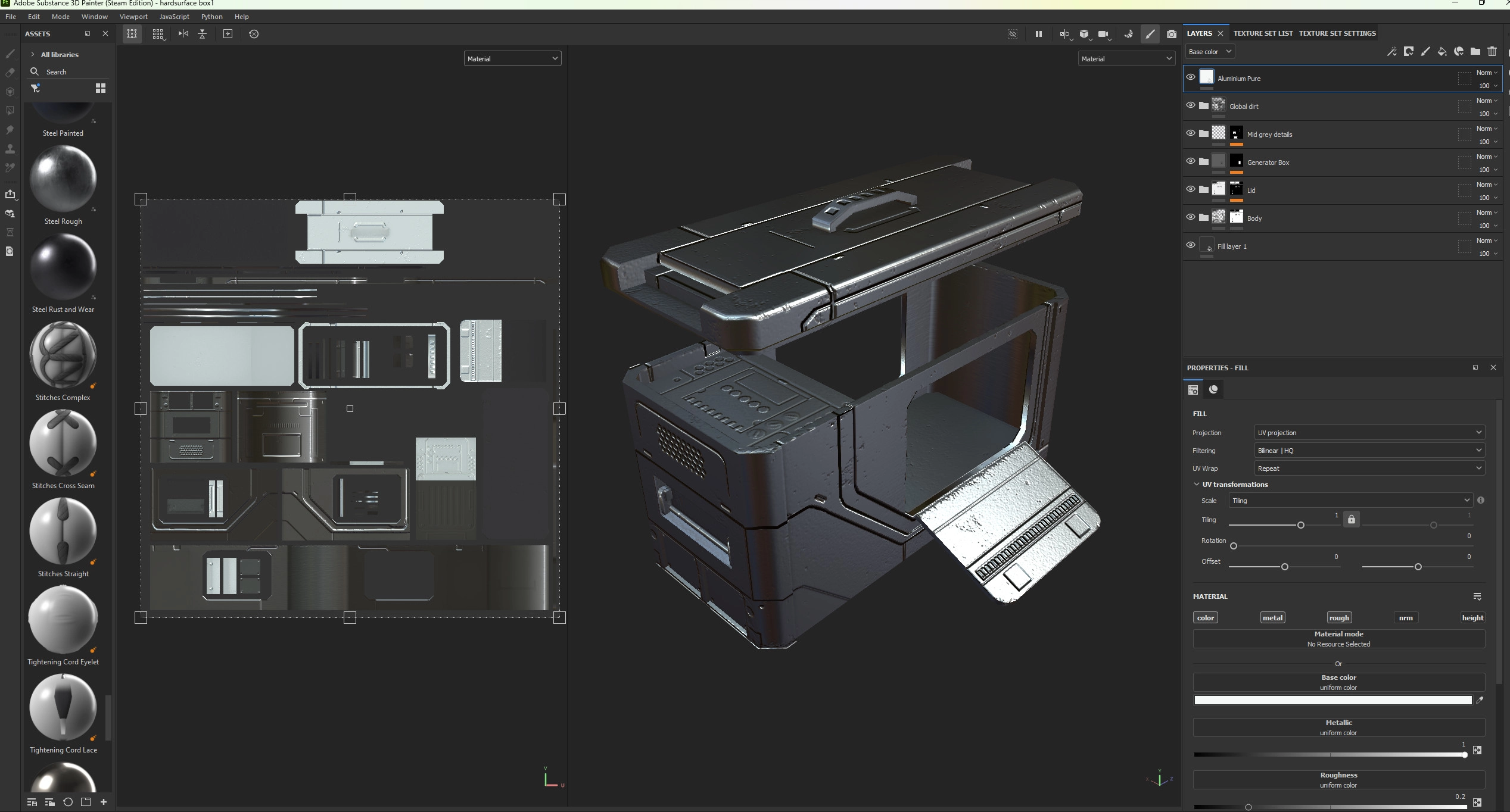Viewport: 1510px width, 812px height.
Task: Select the Steel Rough material thumbnail
Action: [63, 179]
